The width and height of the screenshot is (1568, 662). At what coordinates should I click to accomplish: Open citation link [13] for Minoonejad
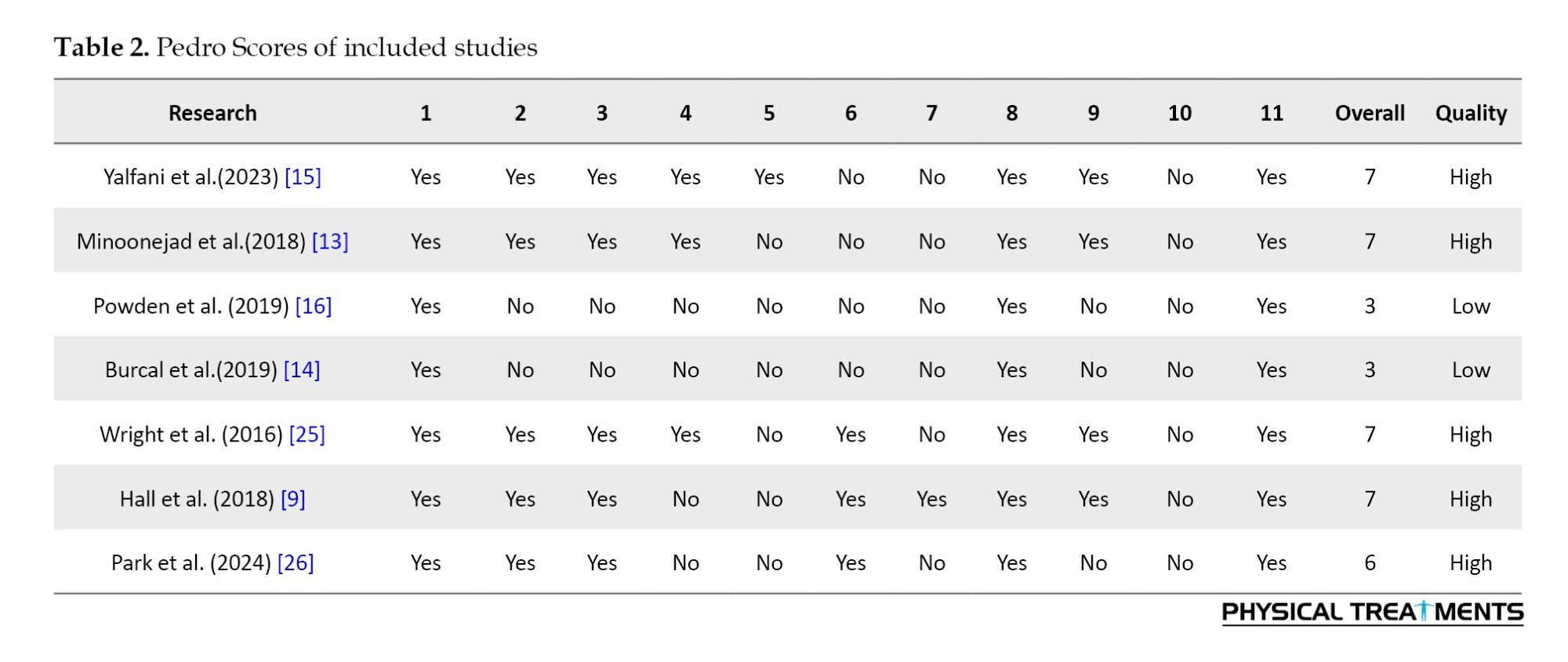330,242
